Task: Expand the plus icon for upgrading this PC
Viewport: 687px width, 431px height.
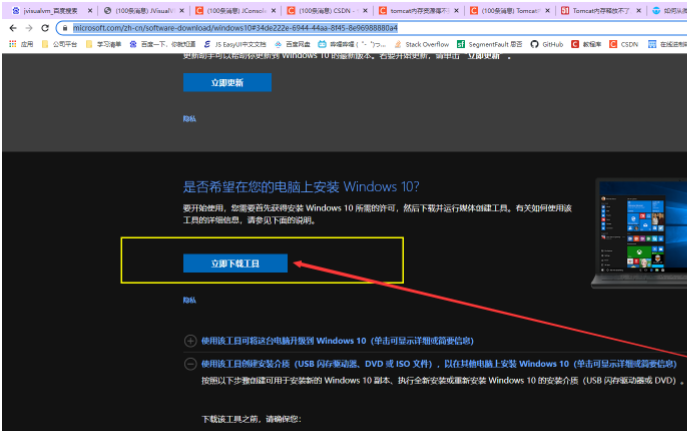Action: pos(190,341)
